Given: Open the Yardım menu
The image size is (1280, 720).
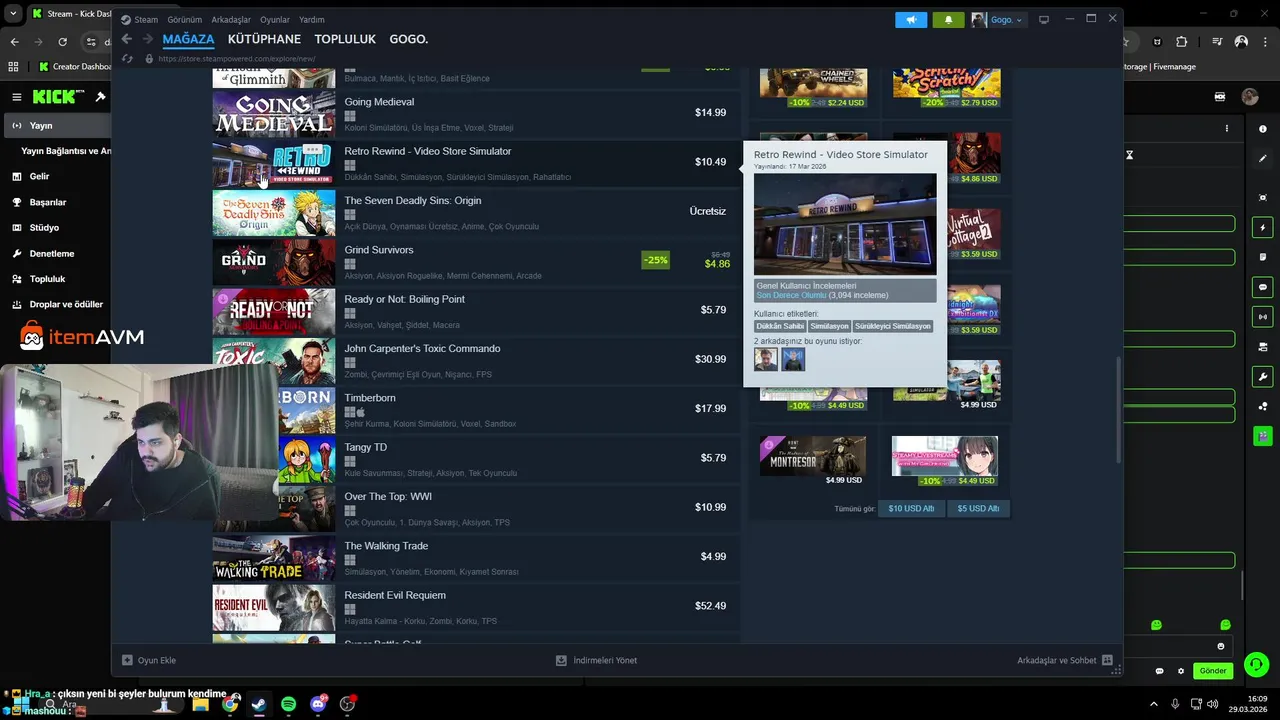Looking at the screenshot, I should pos(312,20).
